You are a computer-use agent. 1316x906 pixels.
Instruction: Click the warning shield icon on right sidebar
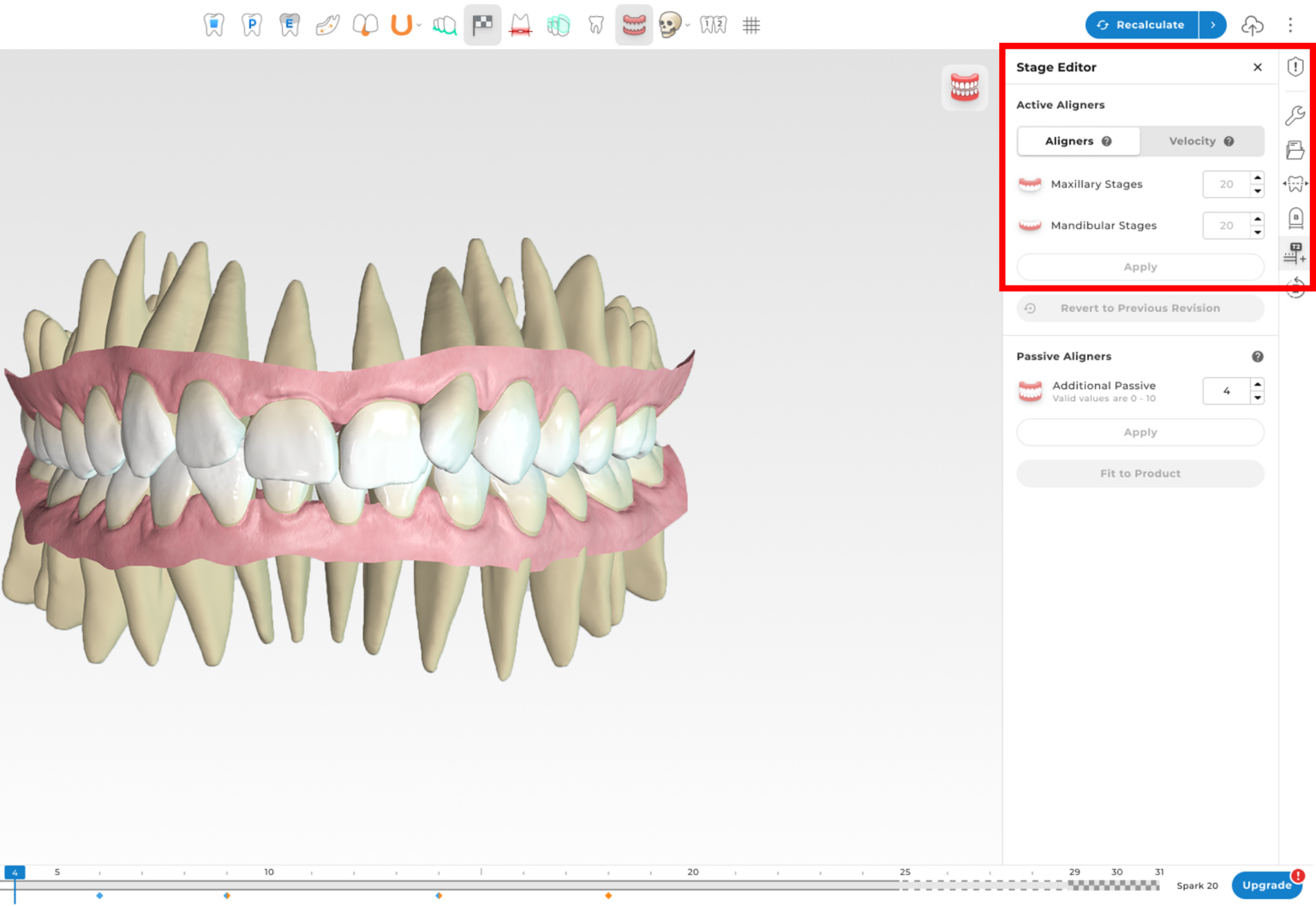1295,67
